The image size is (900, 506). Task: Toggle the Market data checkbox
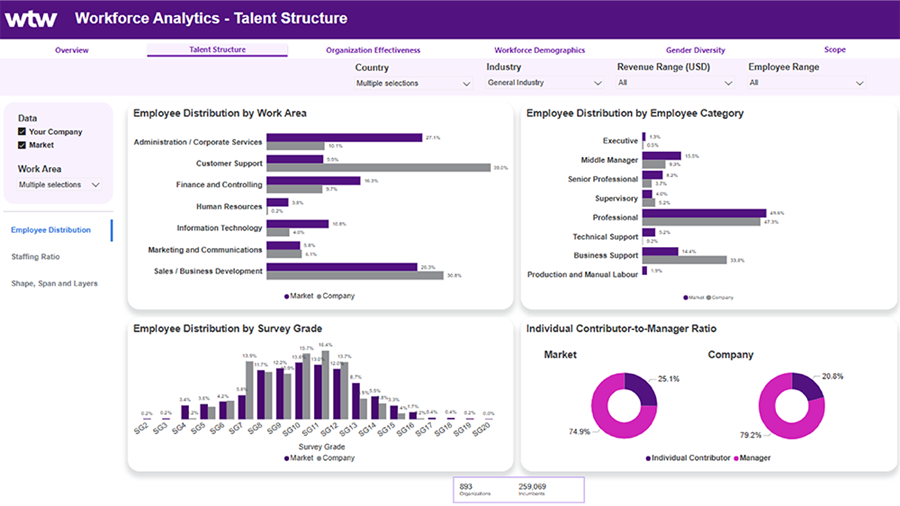point(22,145)
